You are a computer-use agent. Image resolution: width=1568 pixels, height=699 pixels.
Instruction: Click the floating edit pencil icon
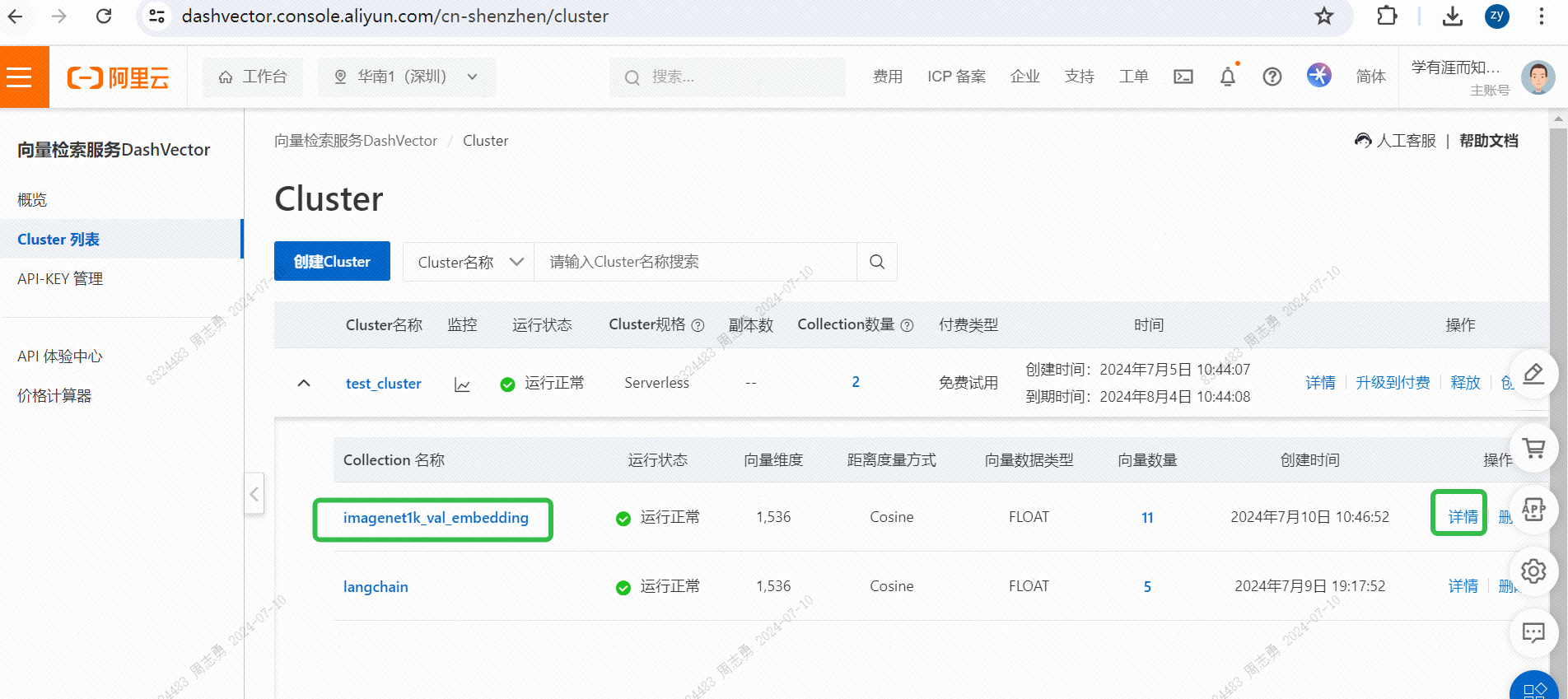point(1533,374)
